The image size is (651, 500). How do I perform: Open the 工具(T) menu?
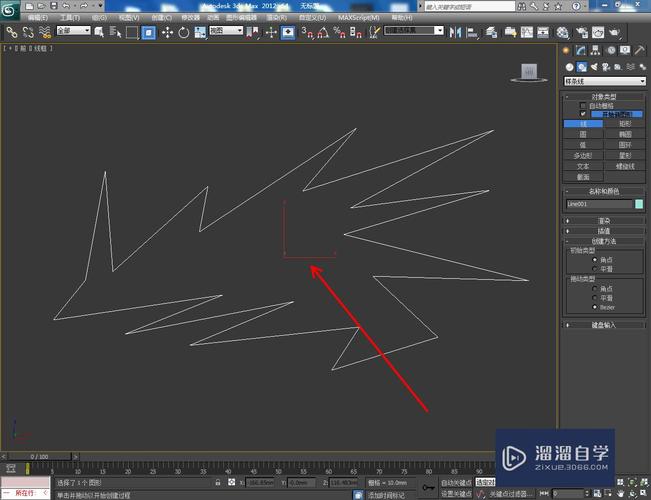70,18
